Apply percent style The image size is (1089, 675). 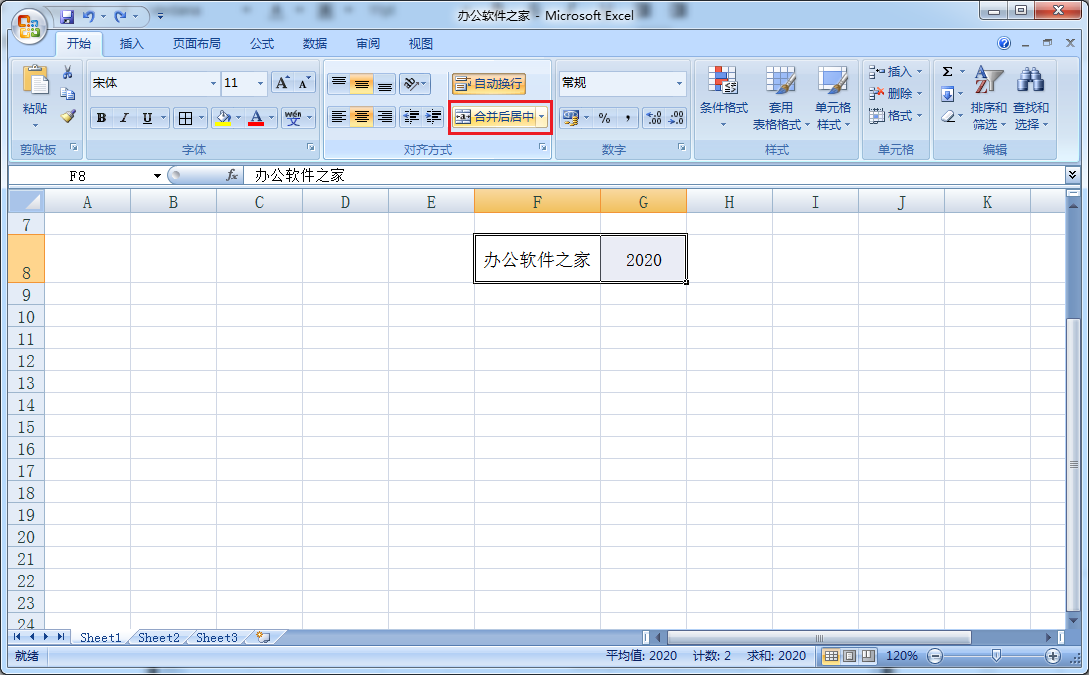(604, 118)
